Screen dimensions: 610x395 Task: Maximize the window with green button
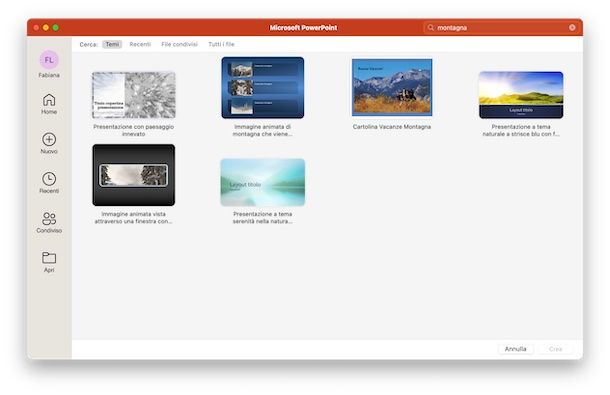coord(56,28)
